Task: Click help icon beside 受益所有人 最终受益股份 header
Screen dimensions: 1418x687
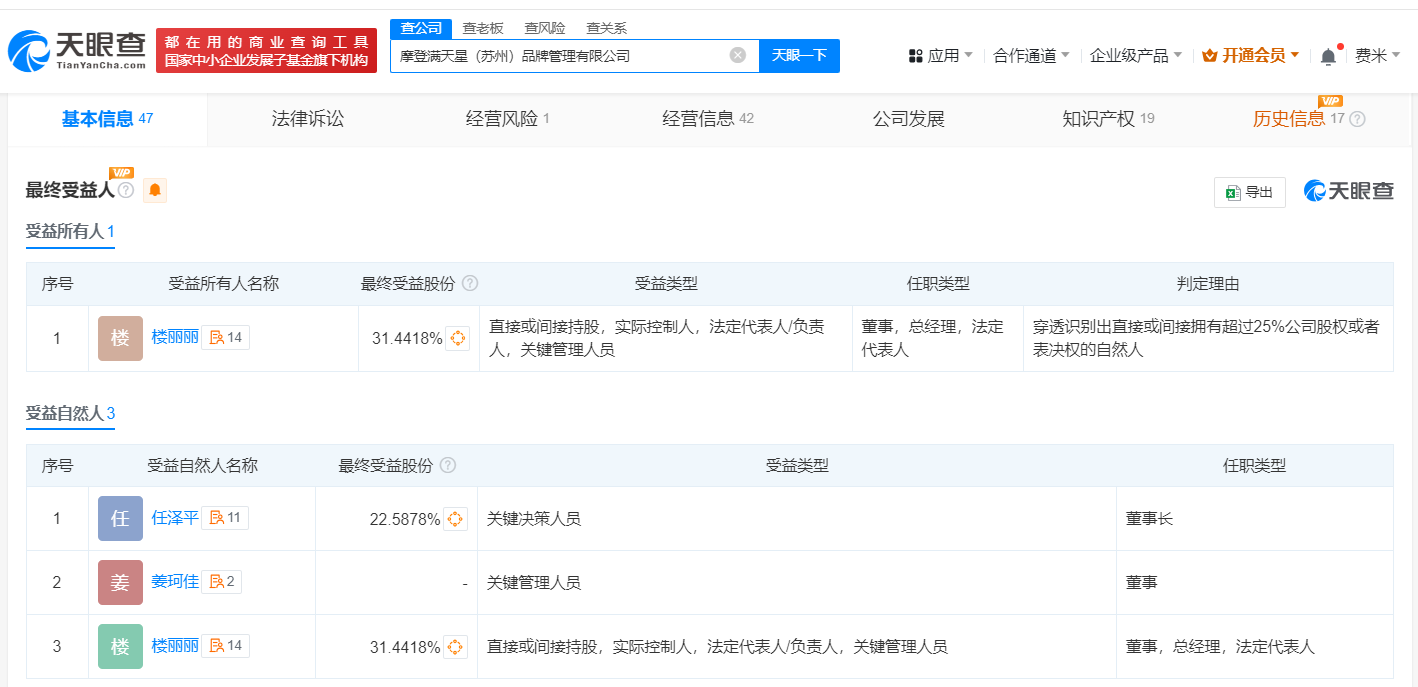Action: coord(470,284)
